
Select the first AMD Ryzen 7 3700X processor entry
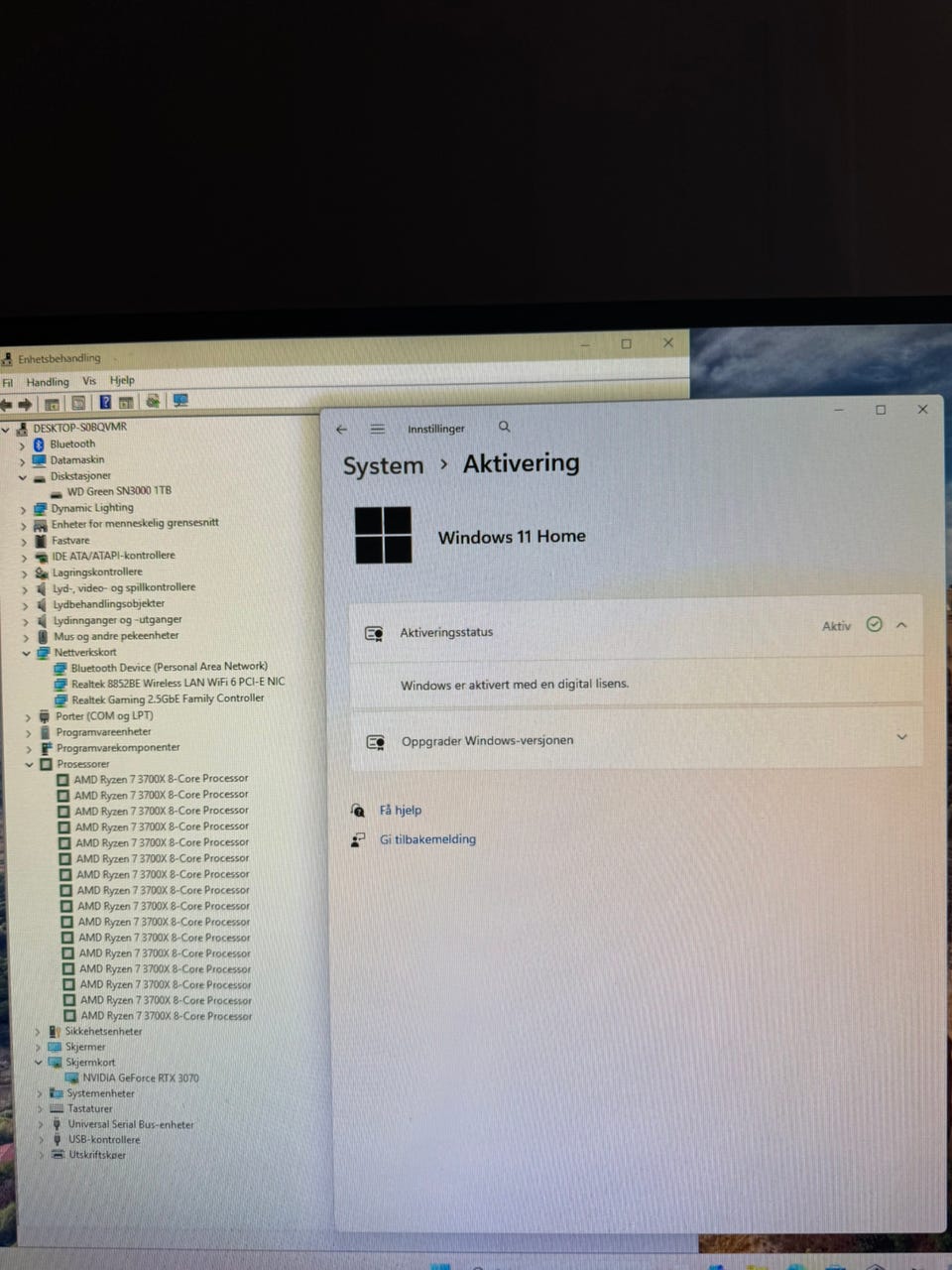pyautogui.click(x=161, y=779)
